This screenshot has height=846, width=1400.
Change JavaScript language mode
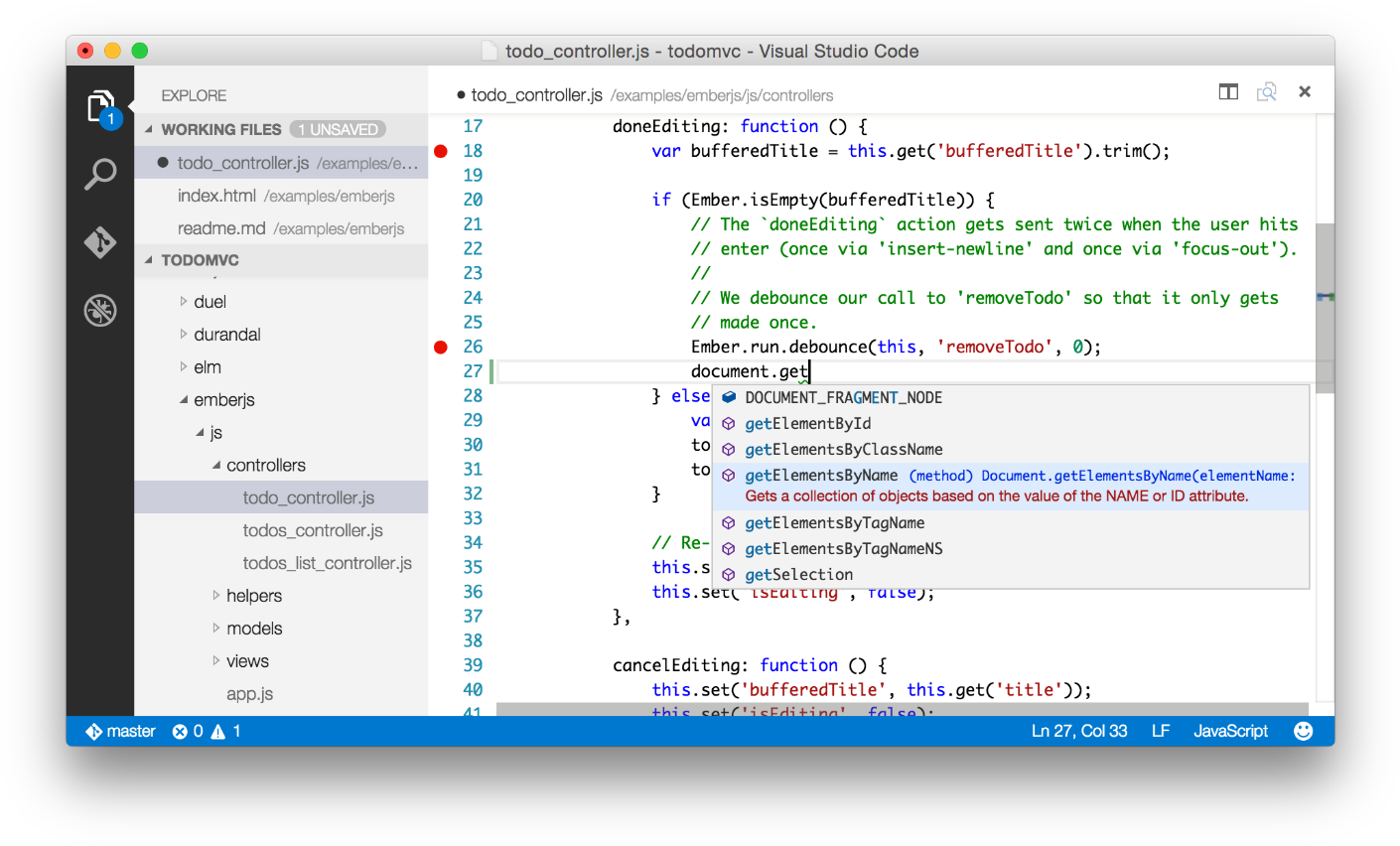coord(1230,731)
